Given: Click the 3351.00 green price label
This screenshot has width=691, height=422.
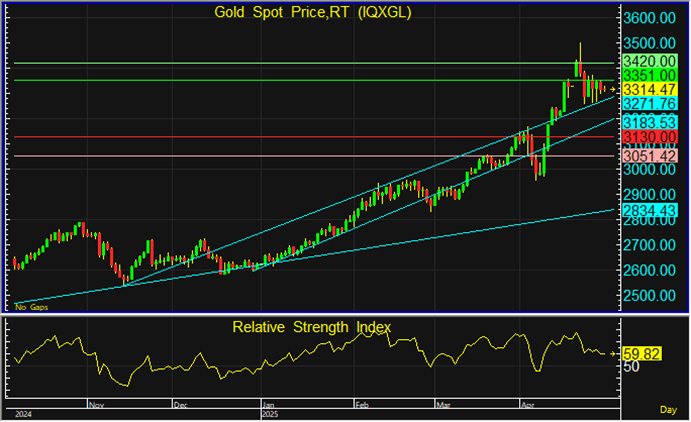Looking at the screenshot, I should [649, 76].
